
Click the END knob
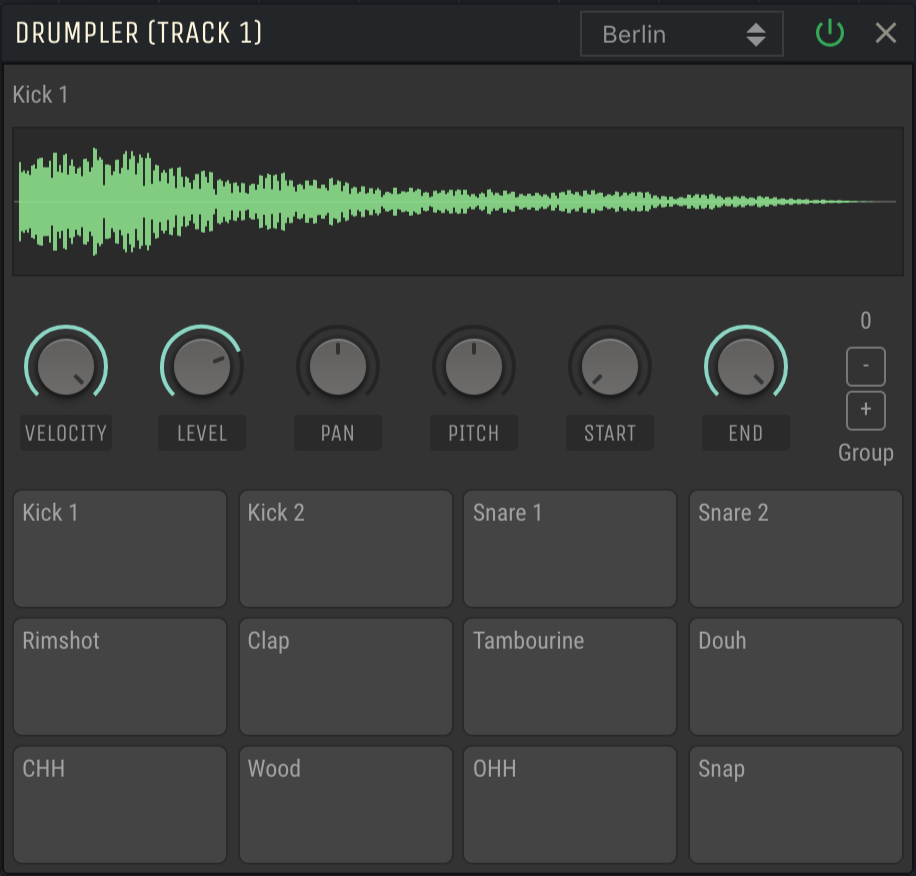[x=745, y=365]
